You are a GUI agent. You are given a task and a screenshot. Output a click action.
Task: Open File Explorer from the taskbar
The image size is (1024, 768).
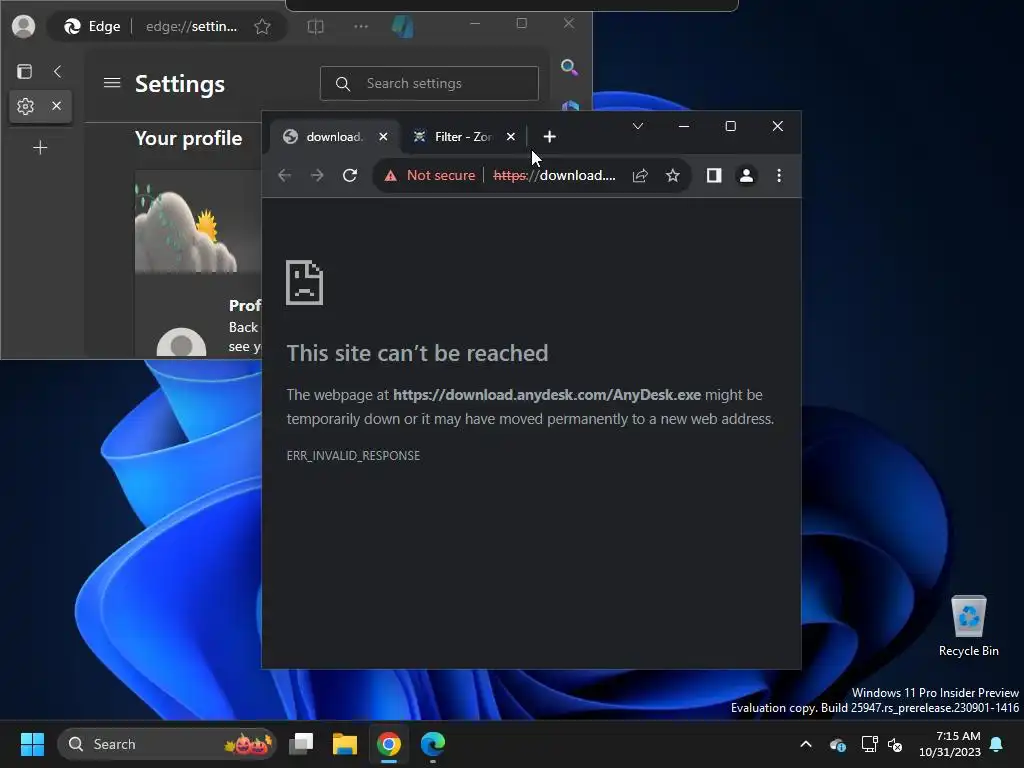[x=345, y=744]
